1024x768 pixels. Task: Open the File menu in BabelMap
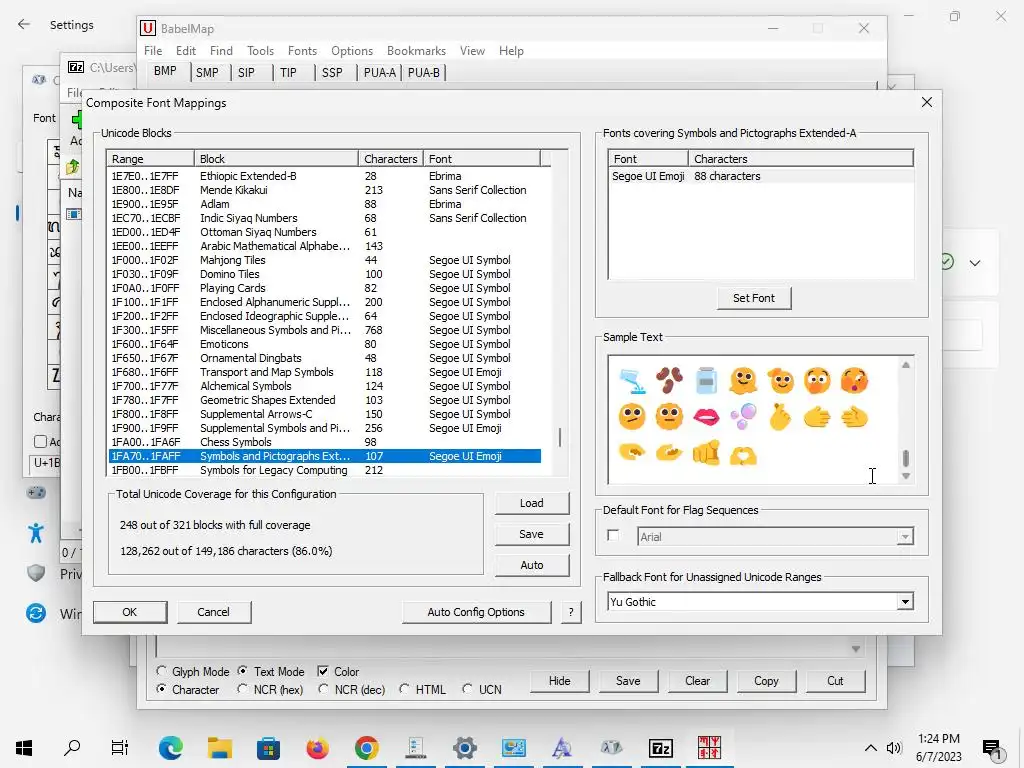tap(153, 51)
